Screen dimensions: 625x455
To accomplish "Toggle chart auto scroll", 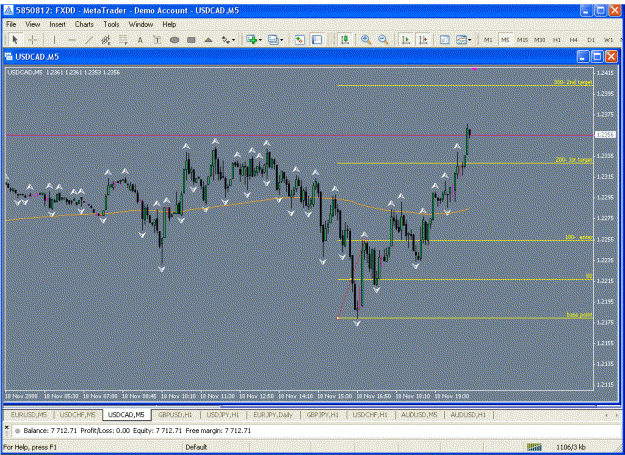I will point(406,39).
